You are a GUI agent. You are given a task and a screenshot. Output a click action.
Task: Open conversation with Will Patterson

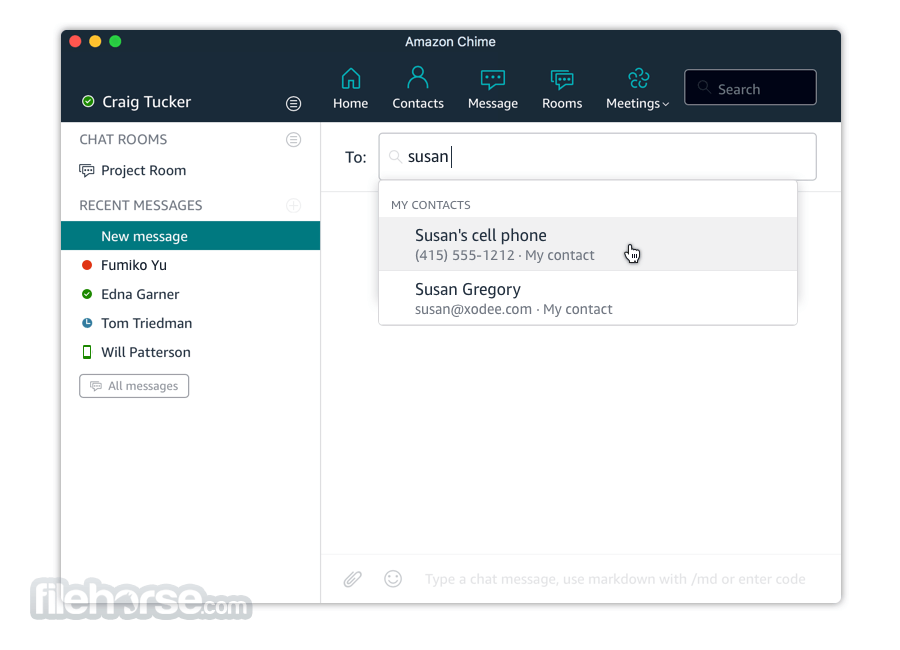(191, 353)
